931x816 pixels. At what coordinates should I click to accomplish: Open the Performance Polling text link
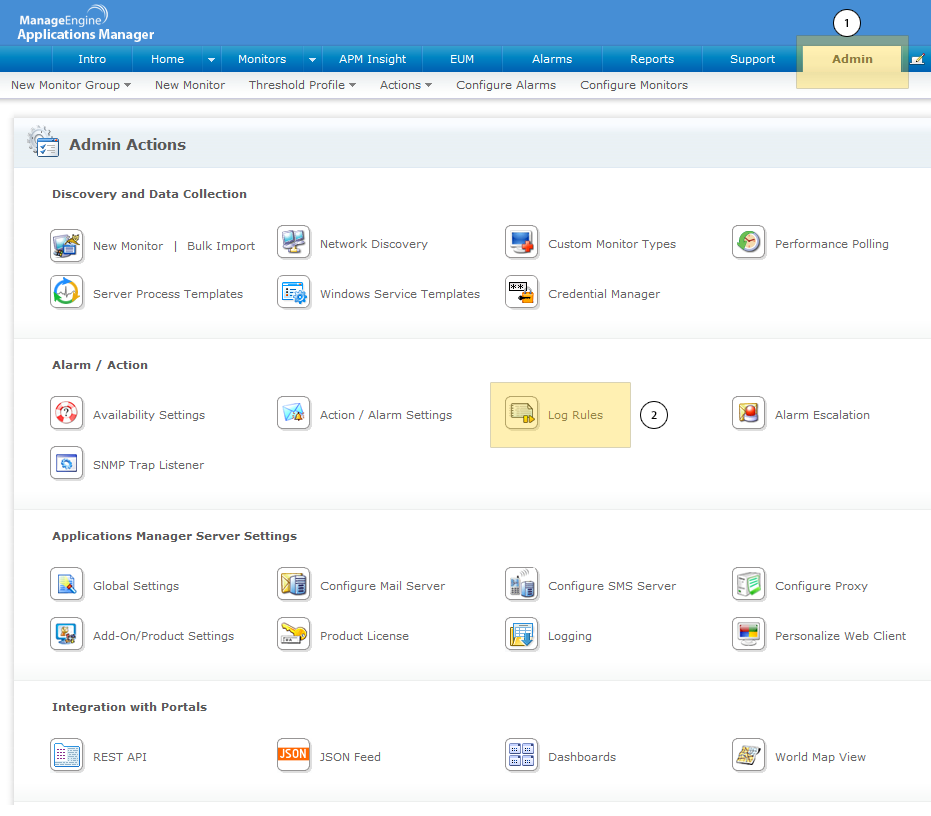point(832,244)
